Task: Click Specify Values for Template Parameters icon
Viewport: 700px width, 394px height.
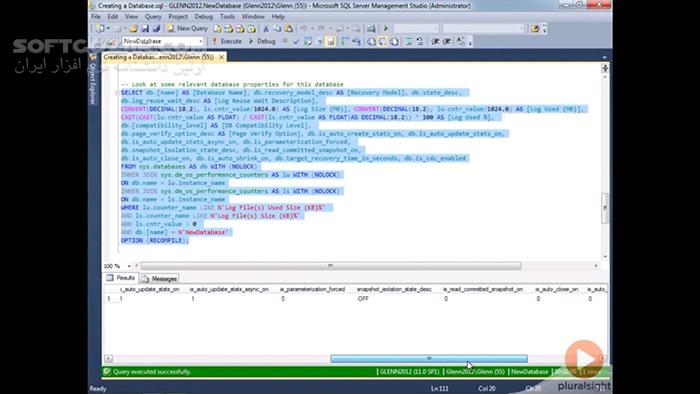Action: point(461,41)
